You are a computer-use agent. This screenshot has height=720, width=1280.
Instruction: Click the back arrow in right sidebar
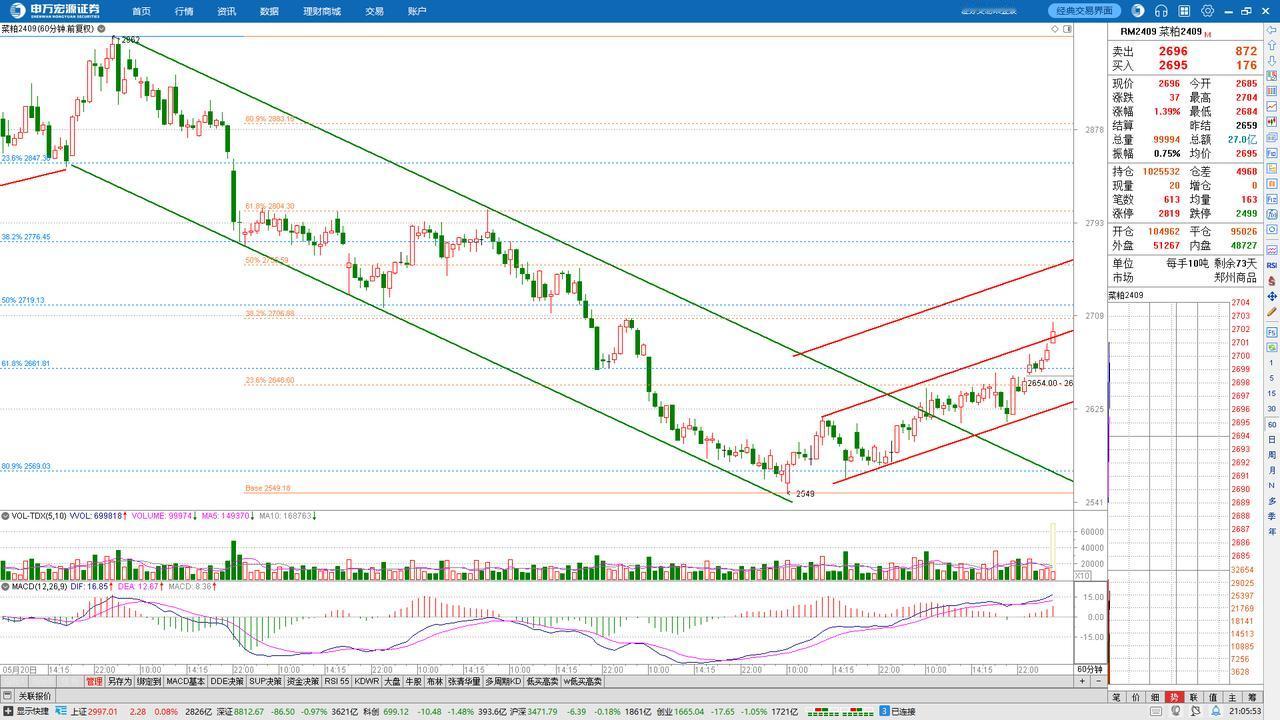pos(1271,29)
